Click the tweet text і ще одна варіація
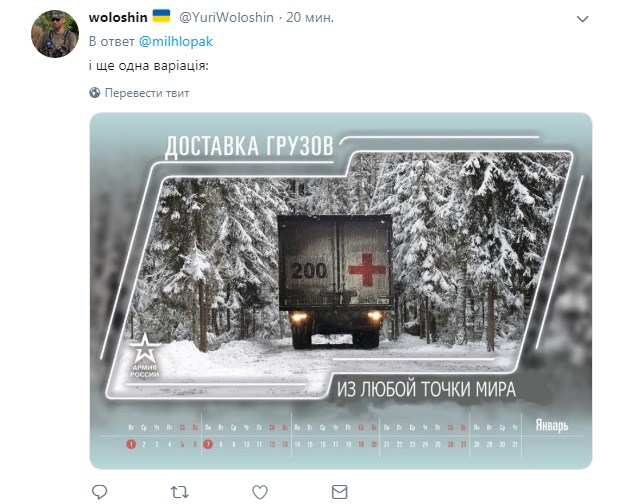The image size is (627, 504). click(x=149, y=65)
